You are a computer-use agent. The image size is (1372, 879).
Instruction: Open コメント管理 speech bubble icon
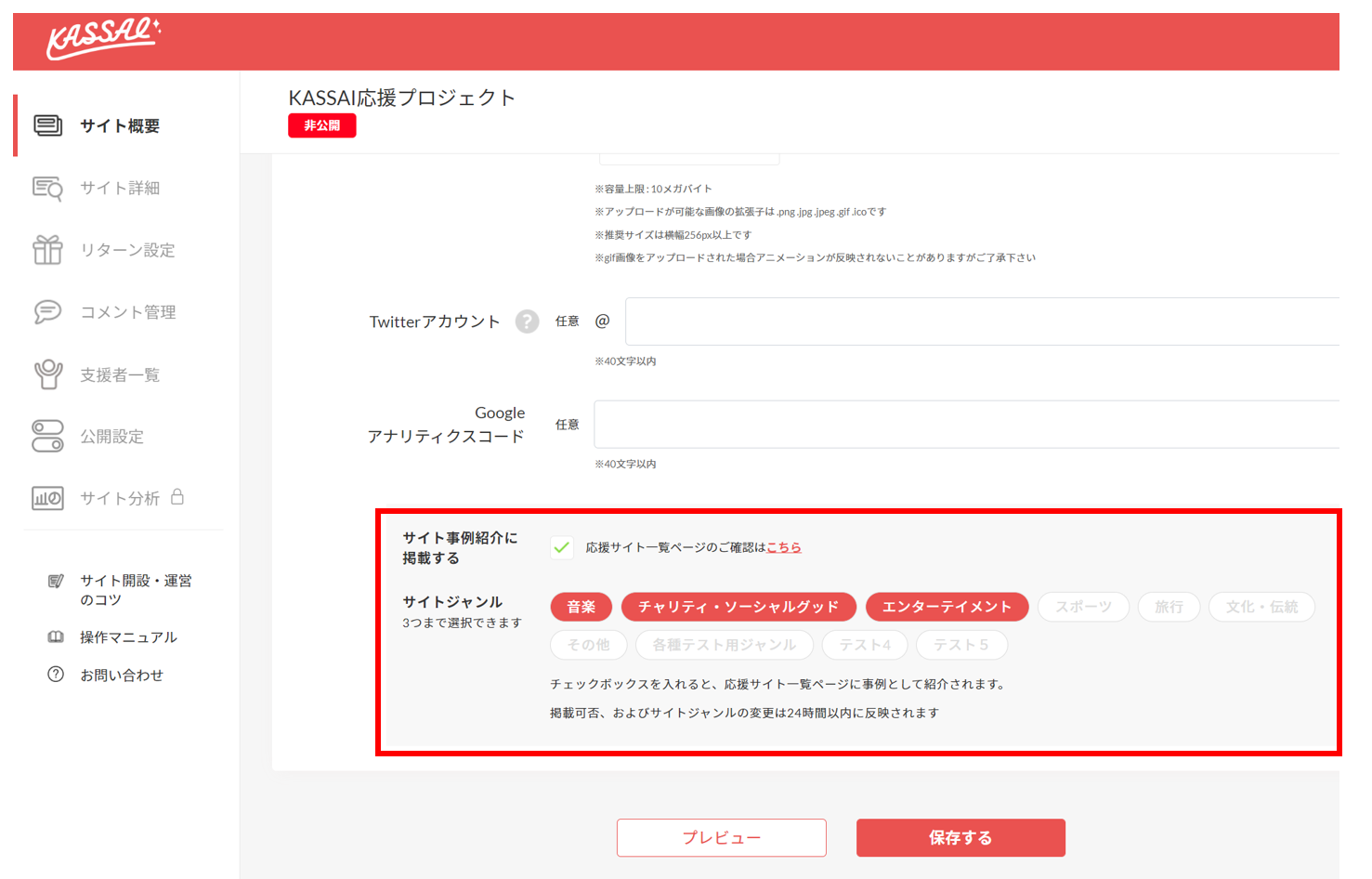click(48, 312)
